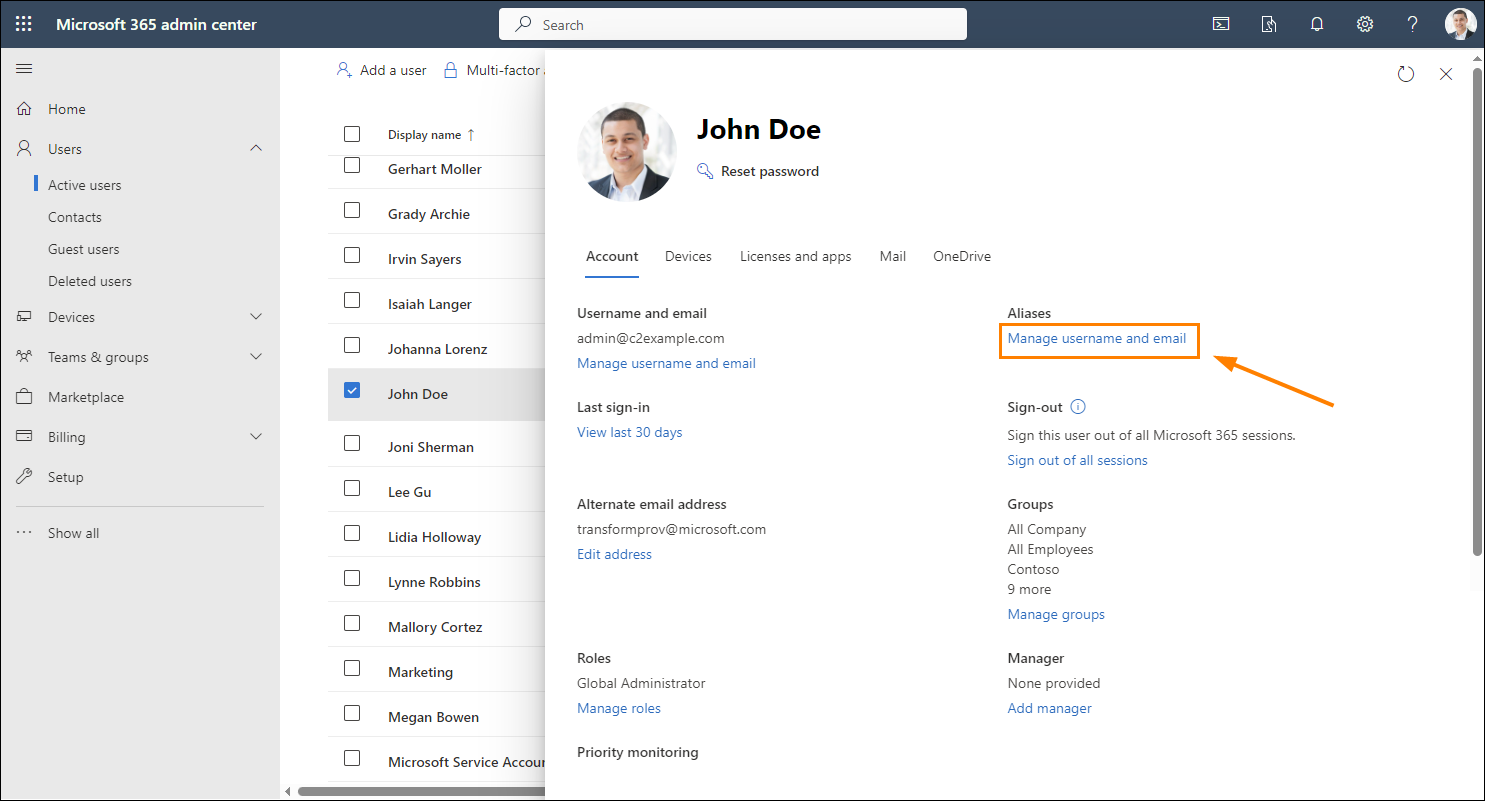Open the Cloud Shell icon in header
Image resolution: width=1485 pixels, height=801 pixels.
(1221, 24)
